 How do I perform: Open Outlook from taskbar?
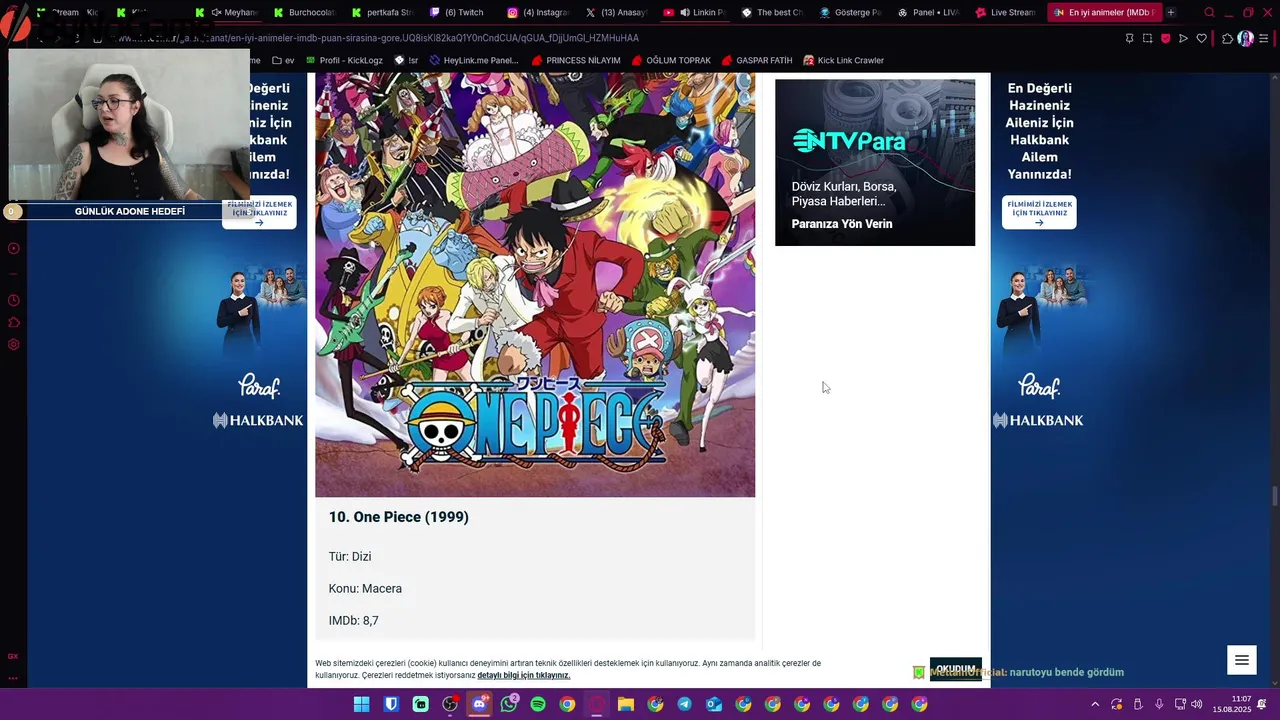pos(714,704)
